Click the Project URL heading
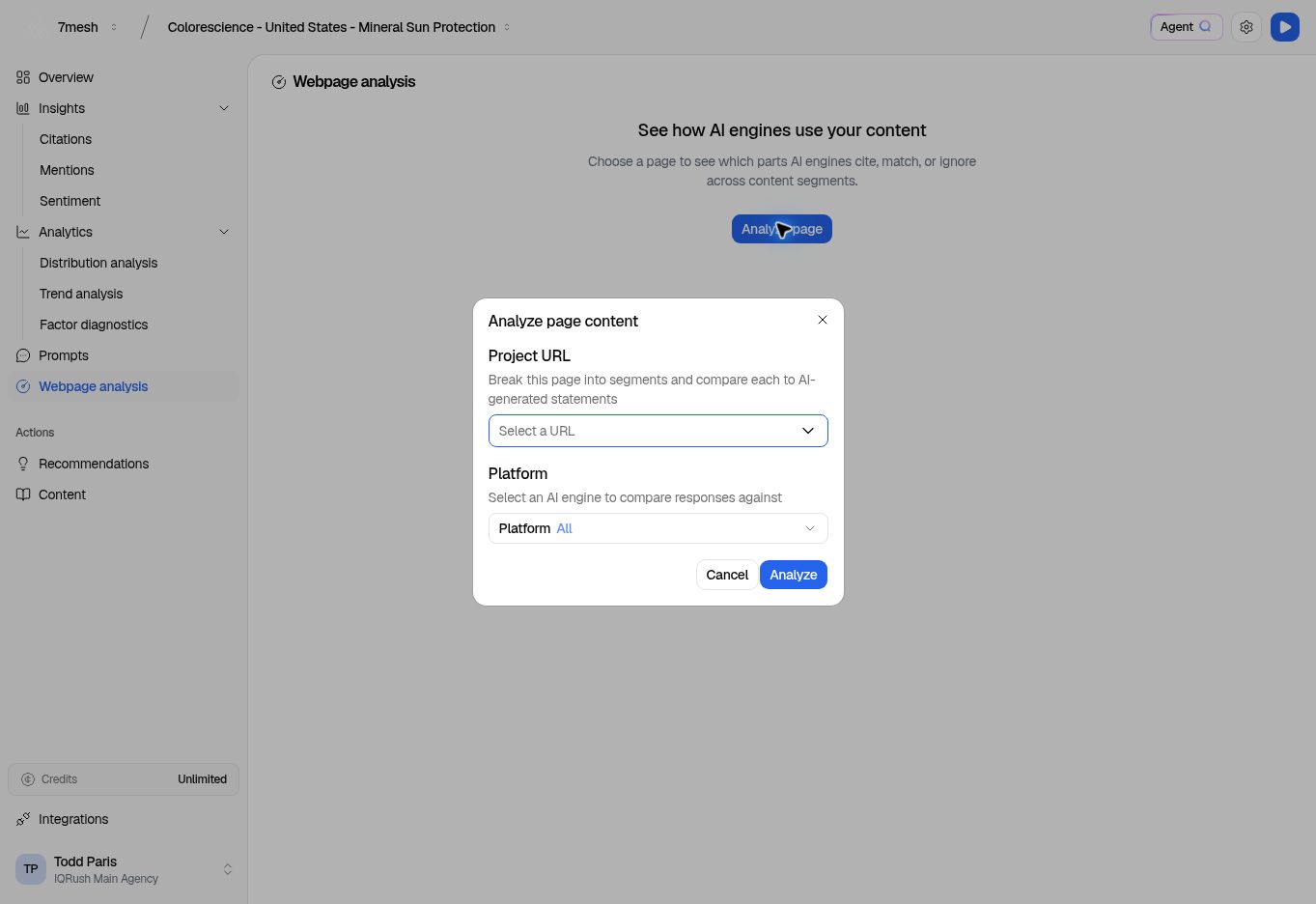 click(x=529, y=355)
